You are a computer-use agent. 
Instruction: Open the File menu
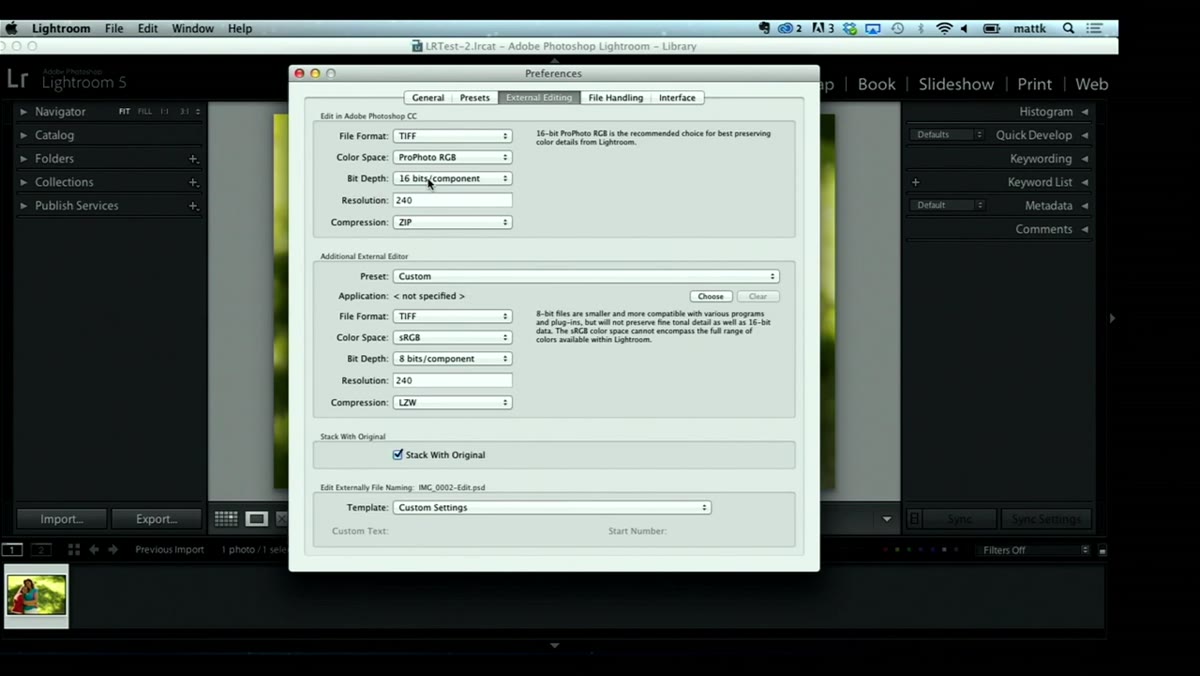click(114, 29)
